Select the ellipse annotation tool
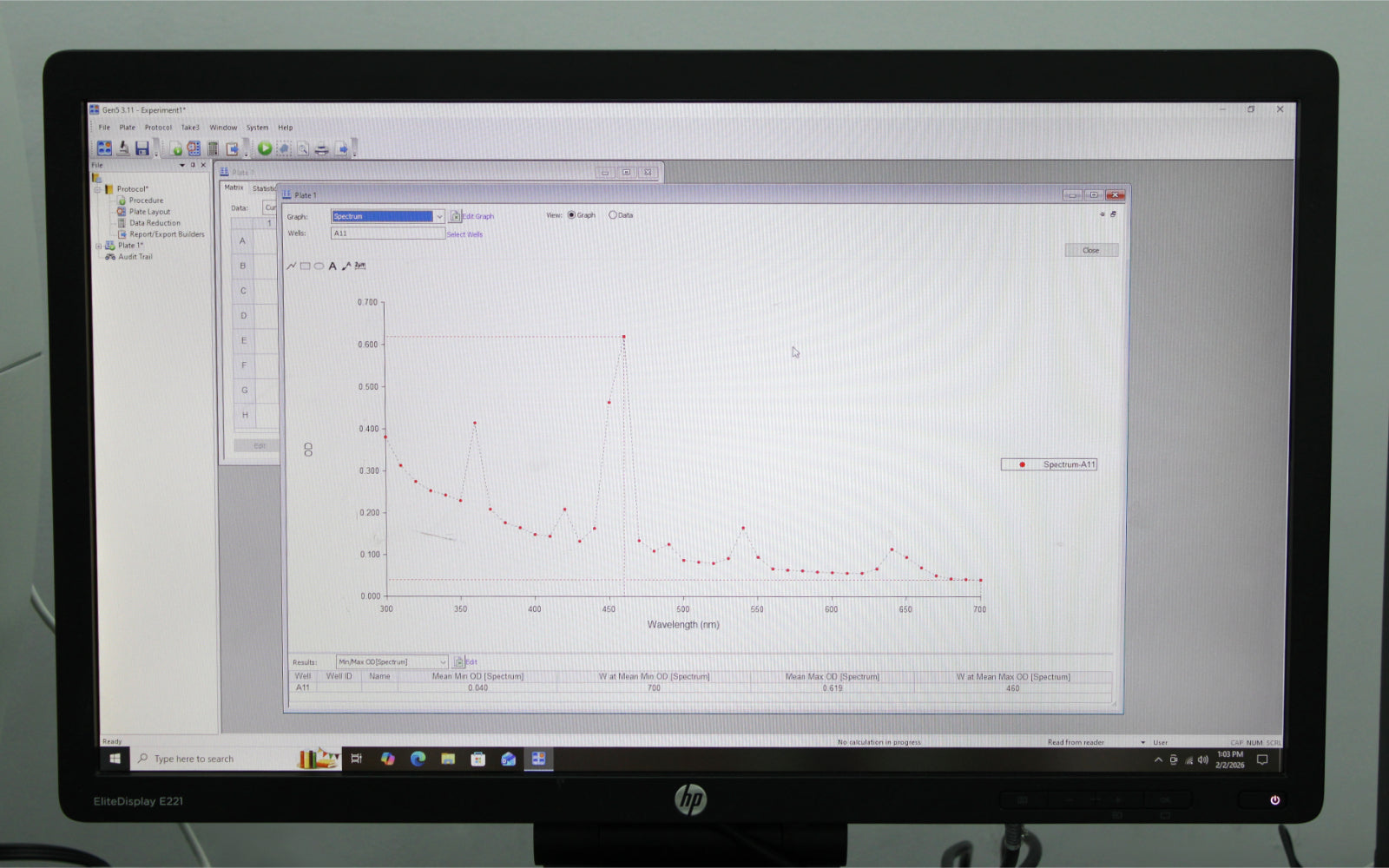1389x868 pixels. (x=319, y=266)
